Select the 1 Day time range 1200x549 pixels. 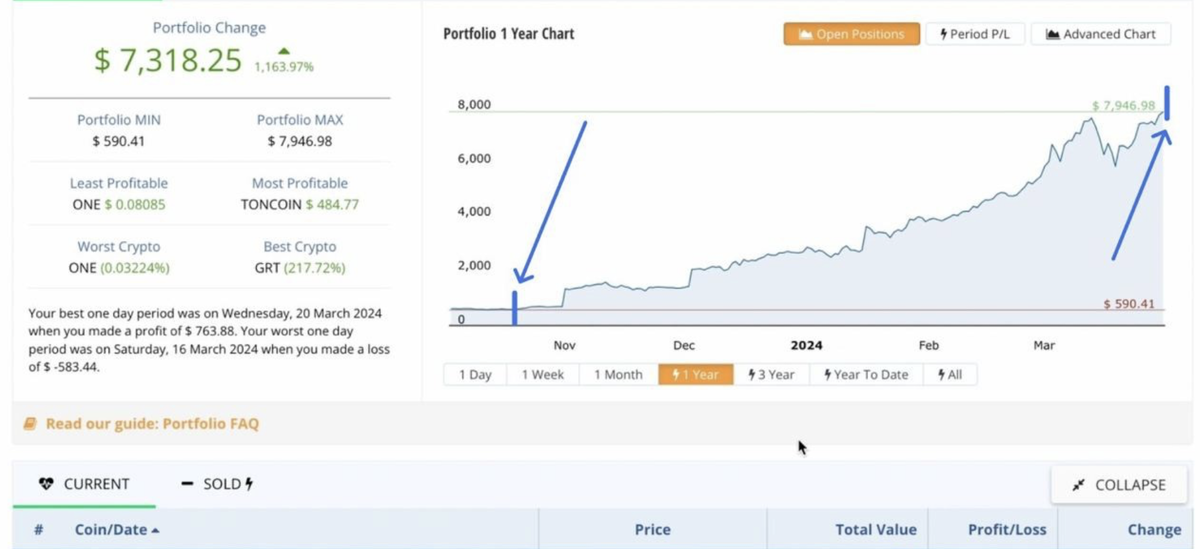(475, 375)
